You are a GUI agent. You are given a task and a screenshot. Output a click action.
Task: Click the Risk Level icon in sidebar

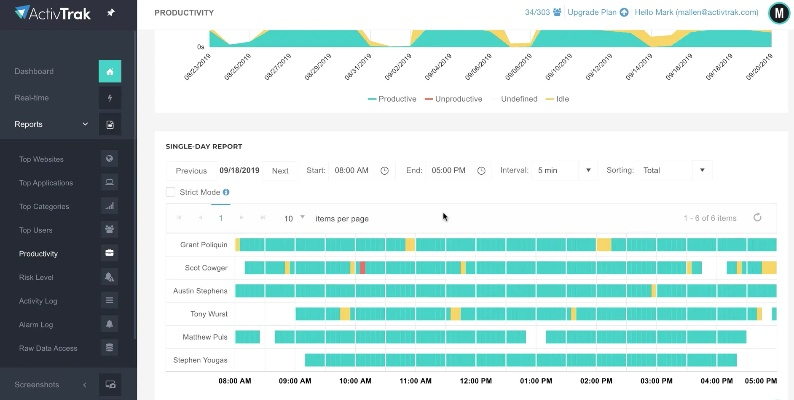tap(109, 277)
